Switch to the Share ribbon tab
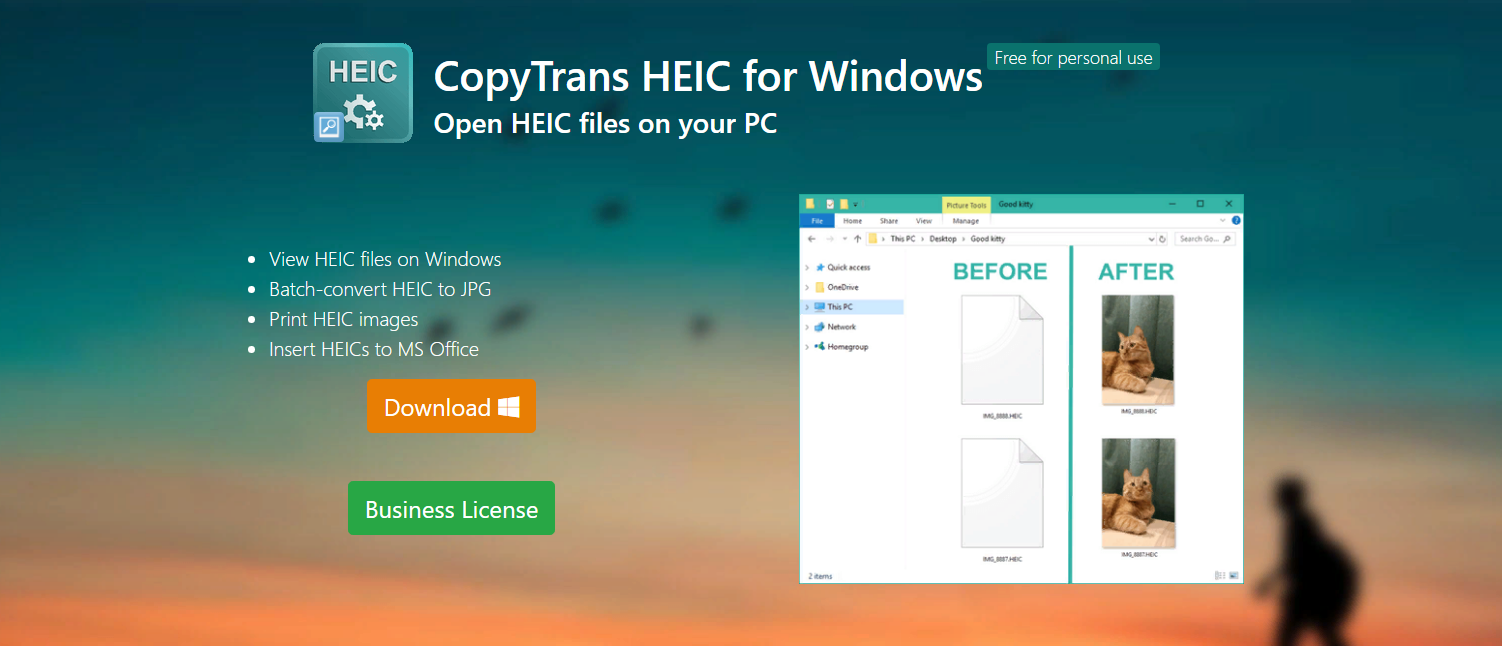Image resolution: width=1502 pixels, height=646 pixels. tap(889, 221)
